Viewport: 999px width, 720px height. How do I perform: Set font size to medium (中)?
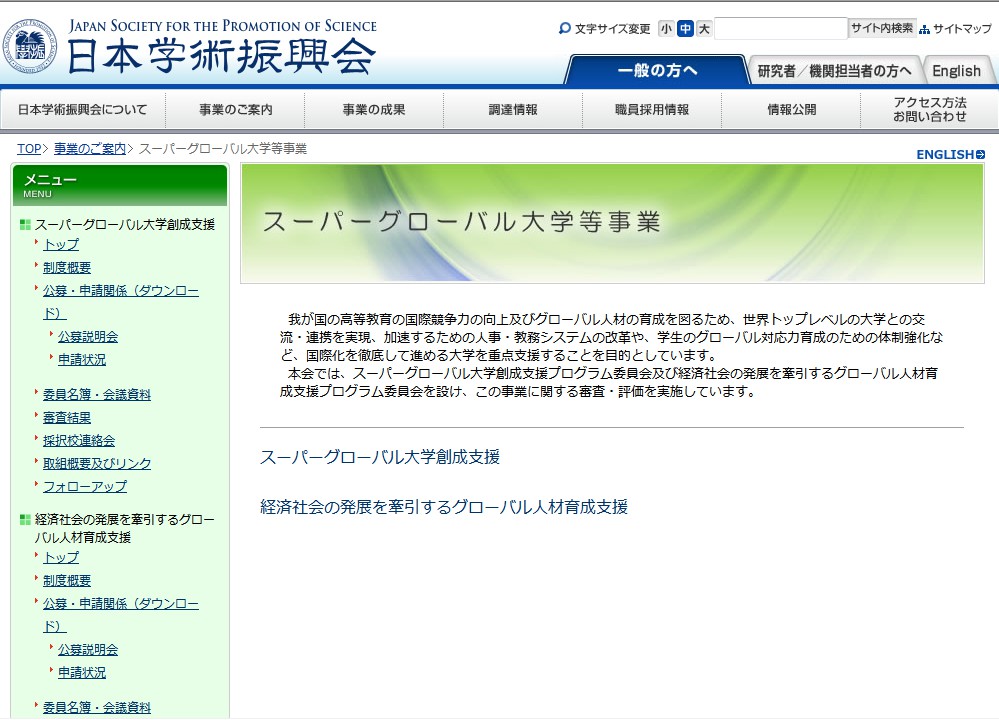click(x=685, y=29)
